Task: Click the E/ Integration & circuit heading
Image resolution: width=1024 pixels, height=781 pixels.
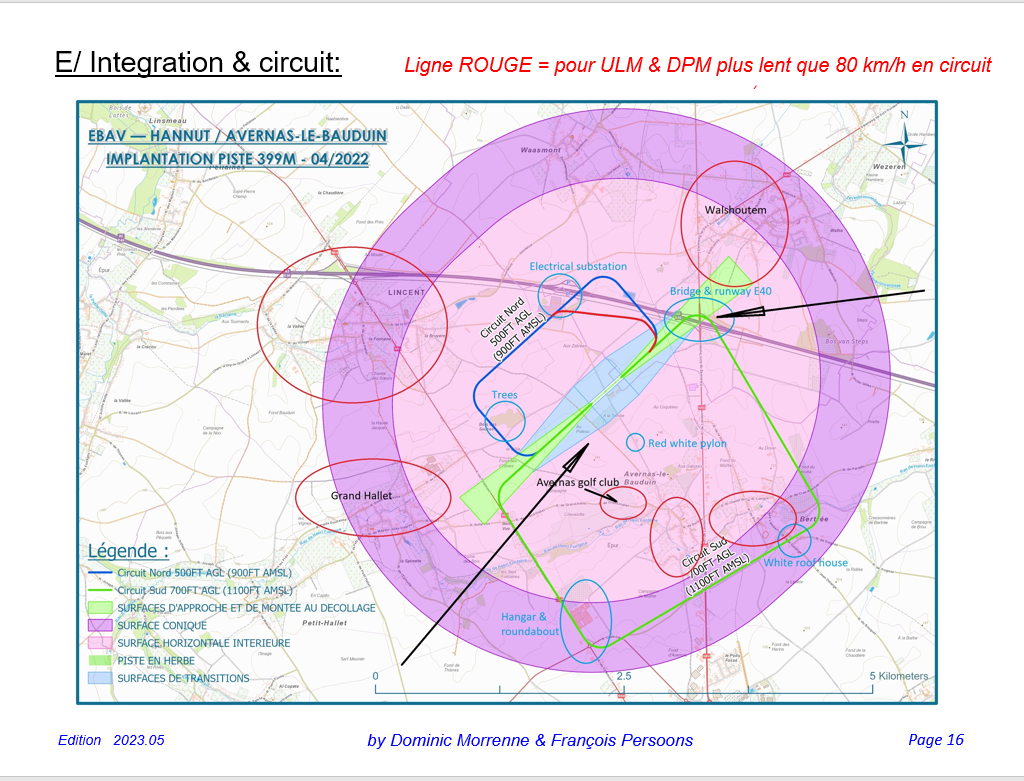Action: pos(198,62)
